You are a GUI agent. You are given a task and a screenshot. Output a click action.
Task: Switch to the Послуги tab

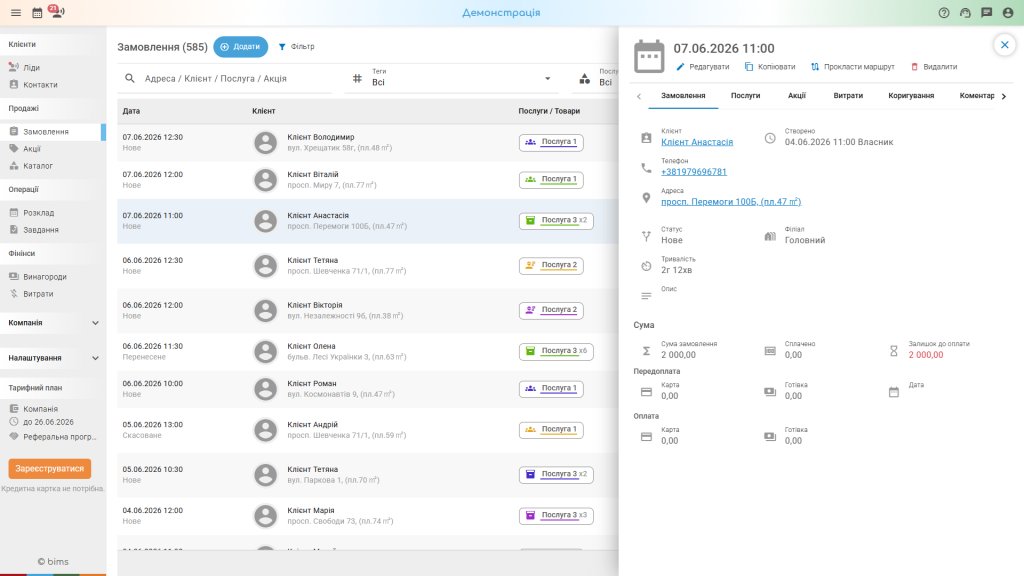745,95
